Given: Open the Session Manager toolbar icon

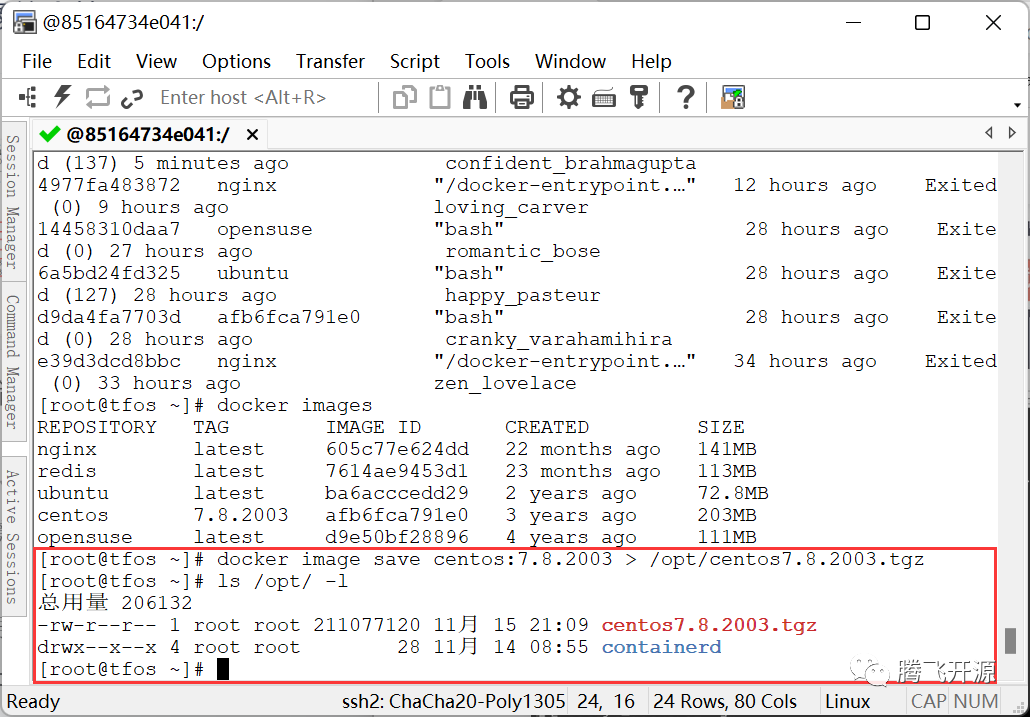Looking at the screenshot, I should coord(28,98).
